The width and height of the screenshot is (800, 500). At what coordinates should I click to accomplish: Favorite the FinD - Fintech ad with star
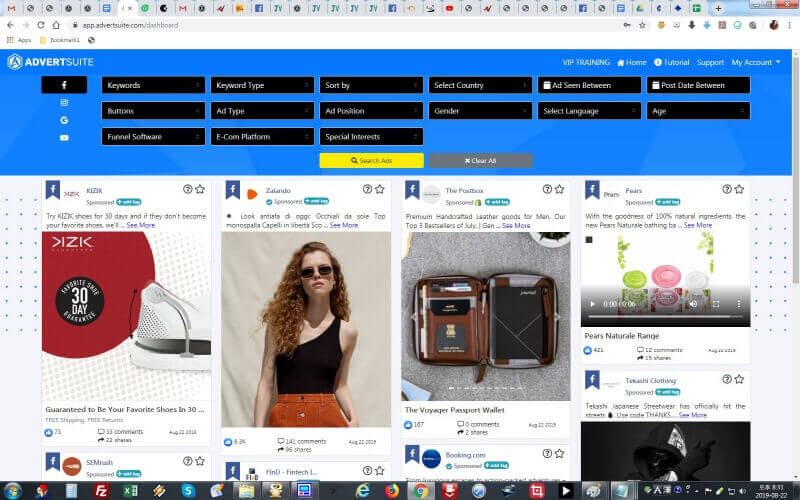(x=380, y=470)
